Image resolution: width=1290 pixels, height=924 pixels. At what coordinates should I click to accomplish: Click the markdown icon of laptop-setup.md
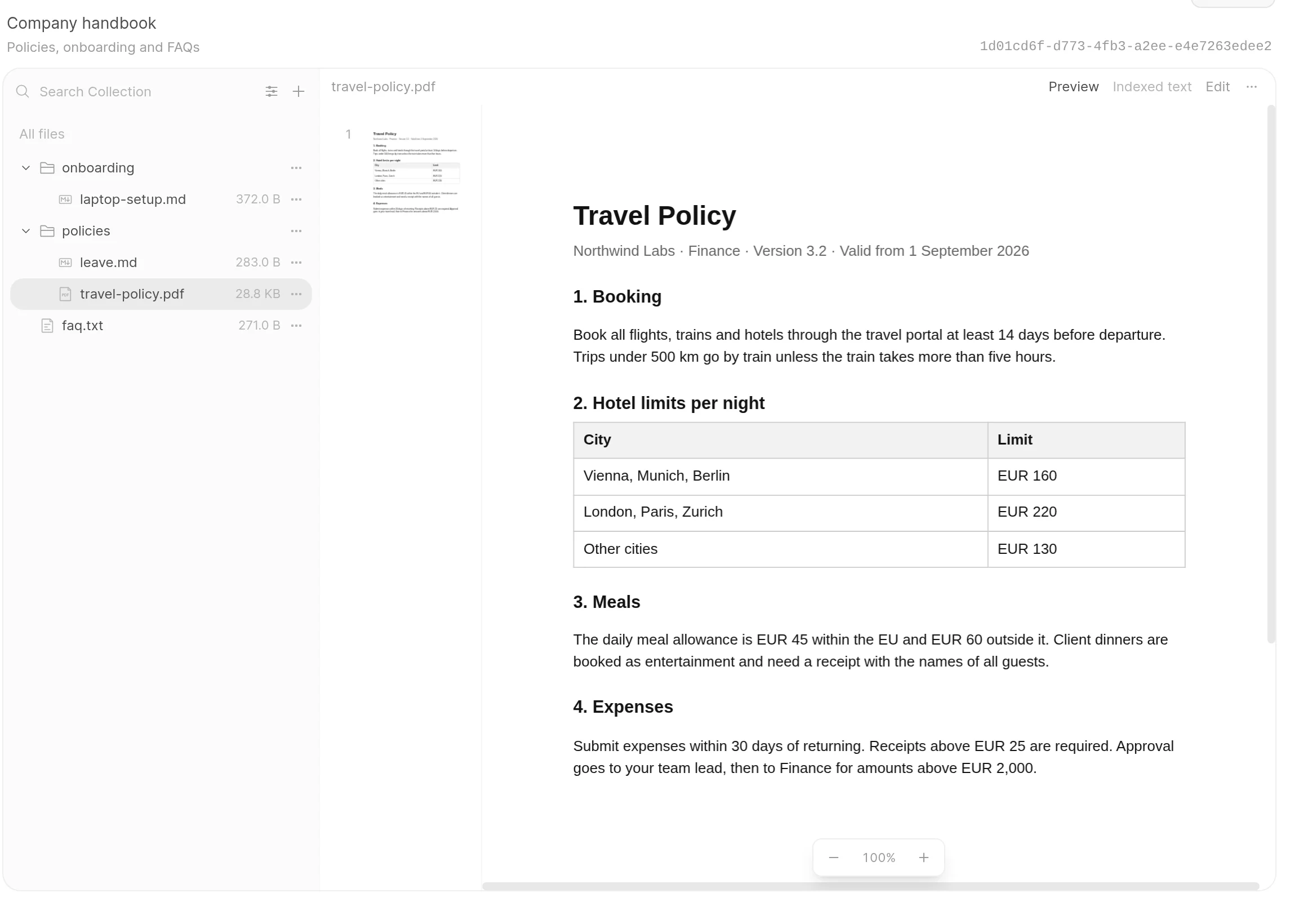point(65,199)
